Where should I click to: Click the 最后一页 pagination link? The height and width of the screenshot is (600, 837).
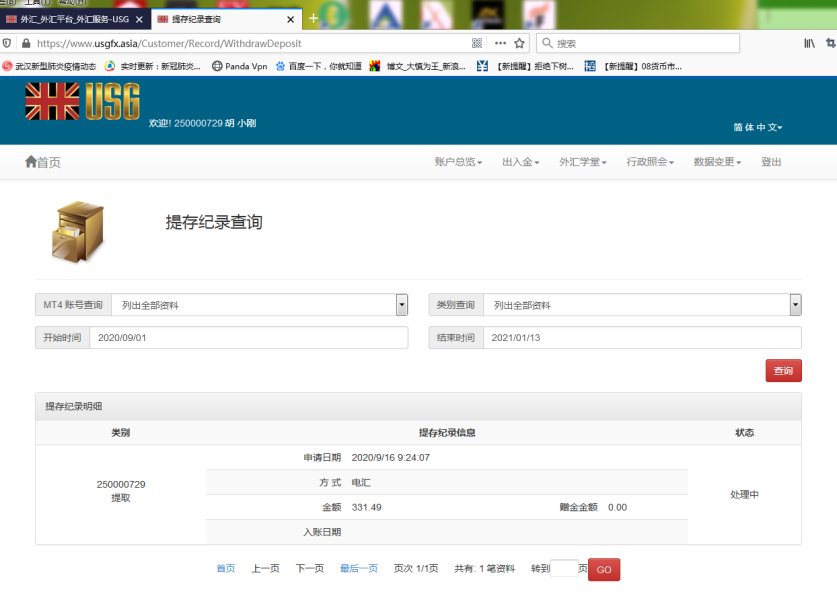(x=358, y=569)
